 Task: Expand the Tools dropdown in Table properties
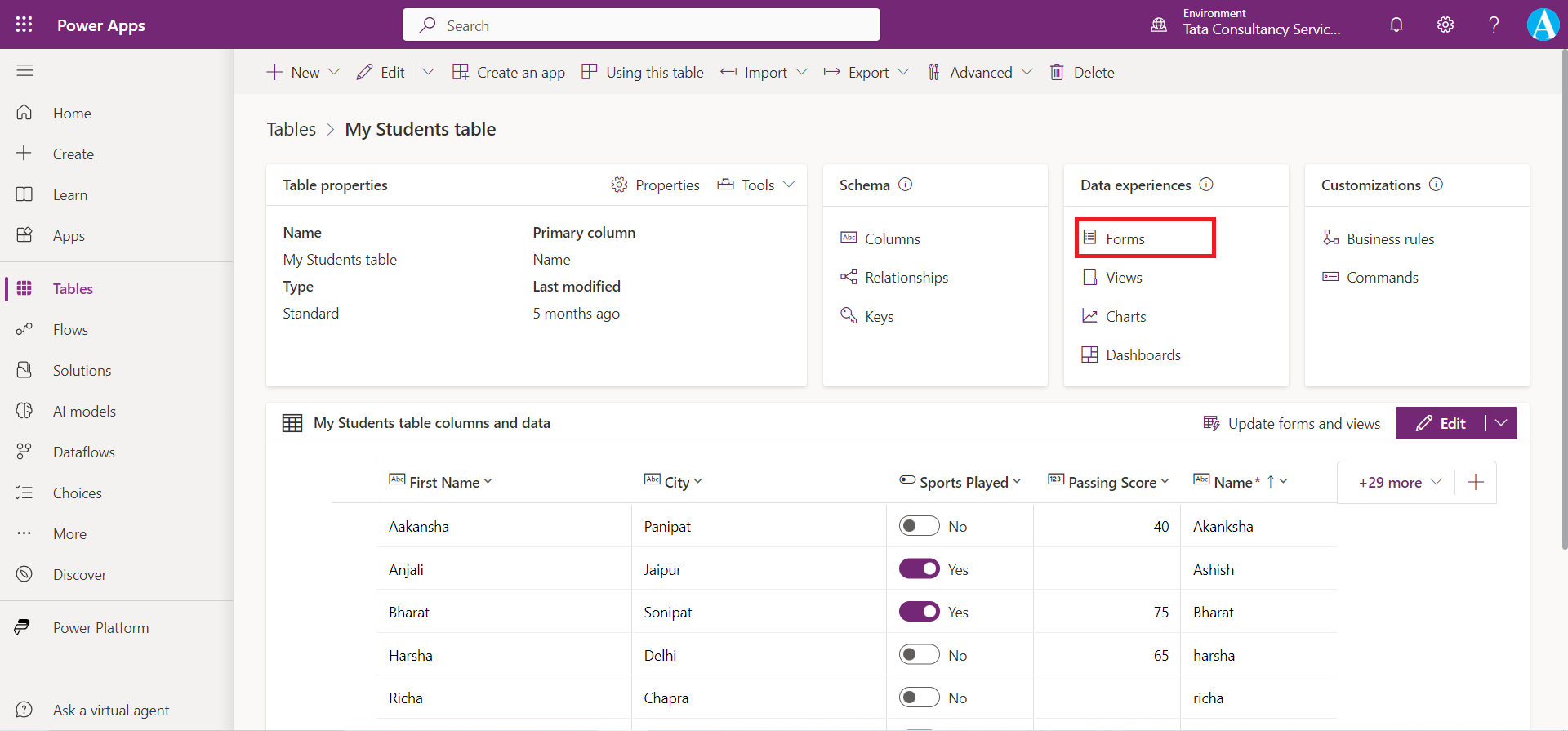pyautogui.click(x=756, y=185)
